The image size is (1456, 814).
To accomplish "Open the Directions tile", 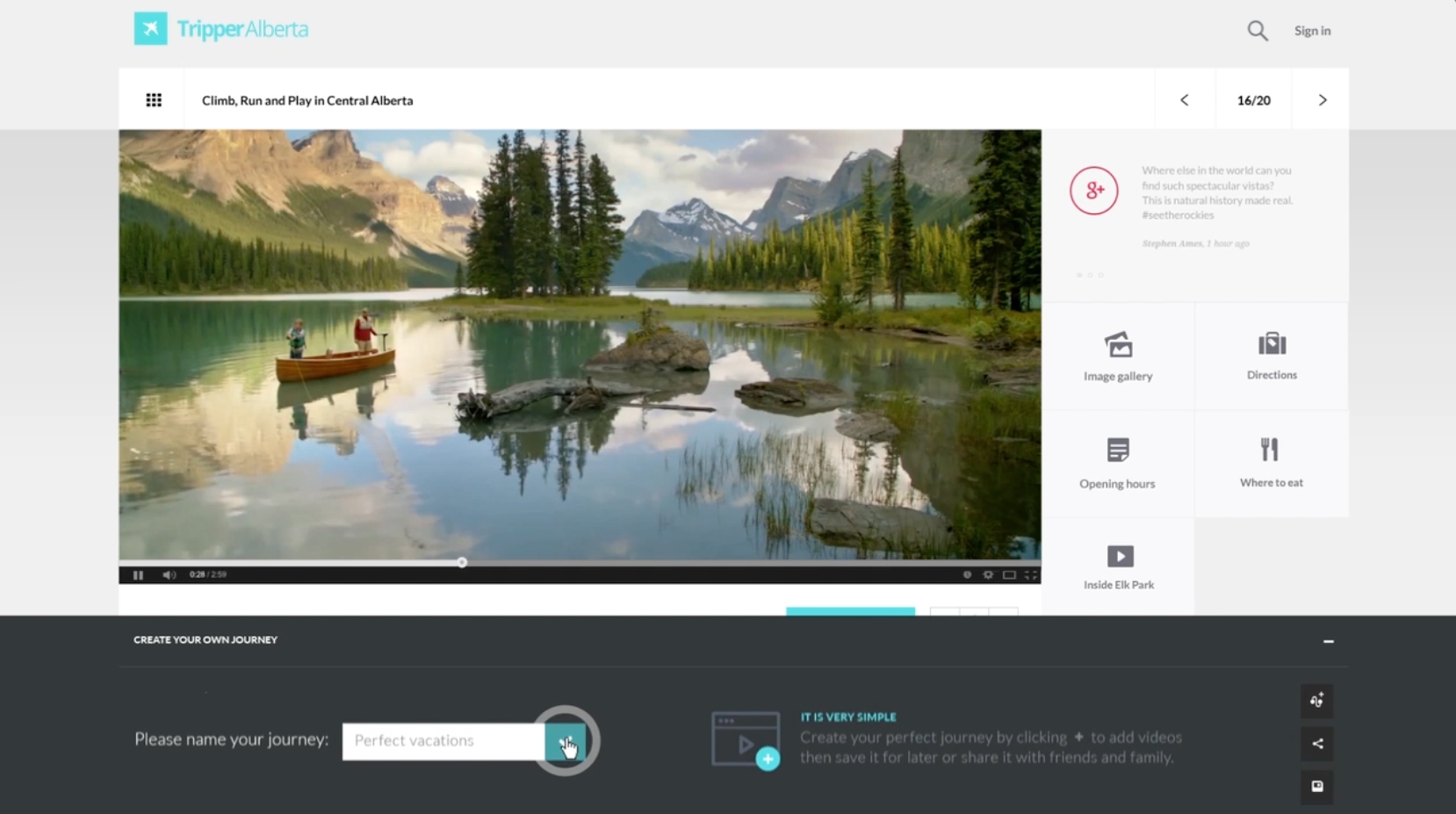I will tap(1272, 357).
